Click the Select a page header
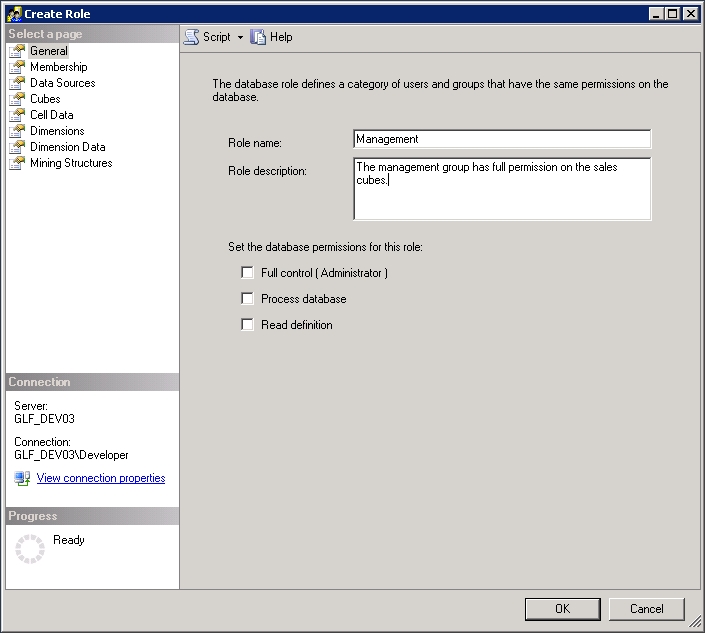Image resolution: width=705 pixels, height=633 pixels. [x=93, y=34]
